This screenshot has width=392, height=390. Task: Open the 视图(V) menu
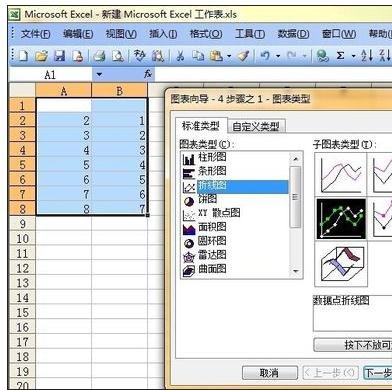[121, 34]
